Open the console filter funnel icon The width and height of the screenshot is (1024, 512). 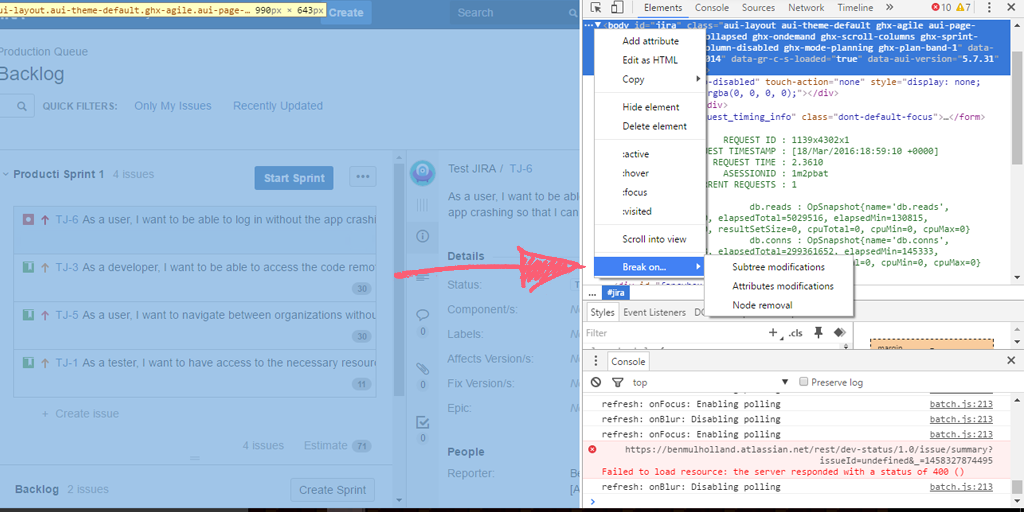point(617,382)
